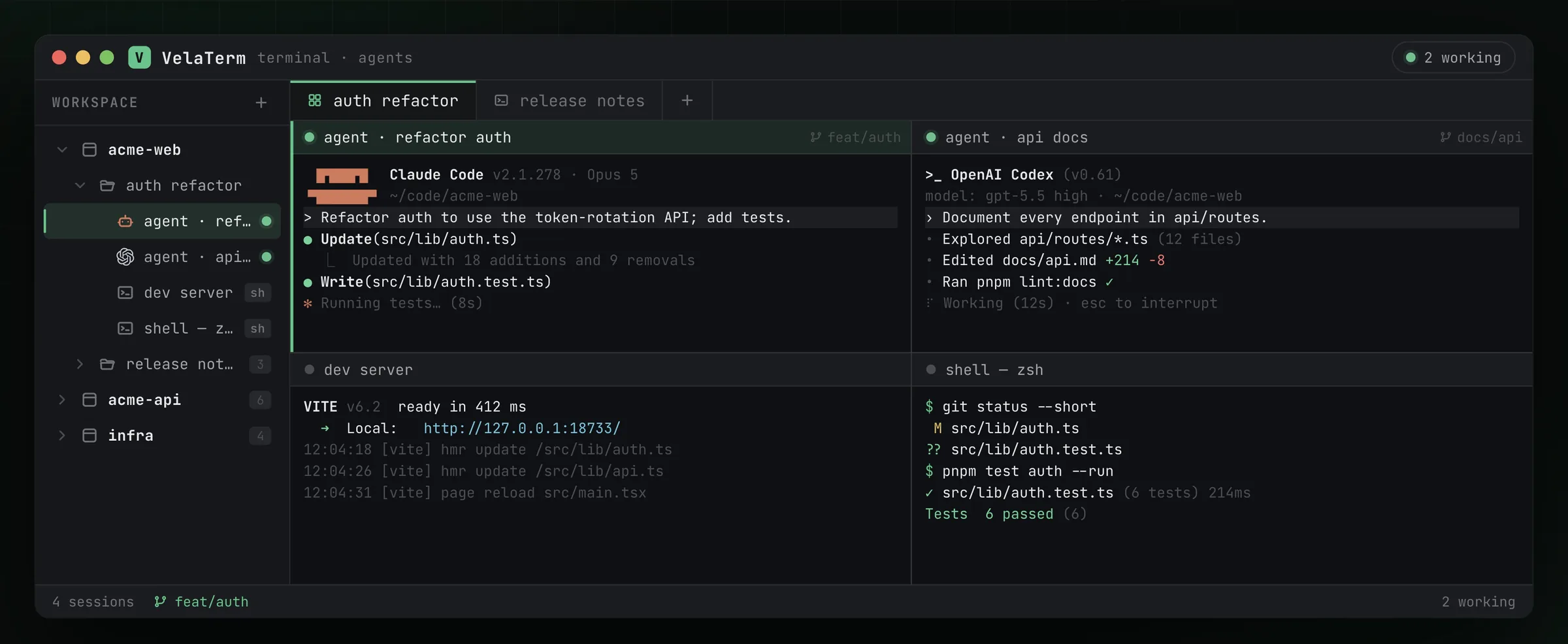This screenshot has height=644, width=1568.
Task: Click the branch icon next to docs/api
Action: point(1445,137)
